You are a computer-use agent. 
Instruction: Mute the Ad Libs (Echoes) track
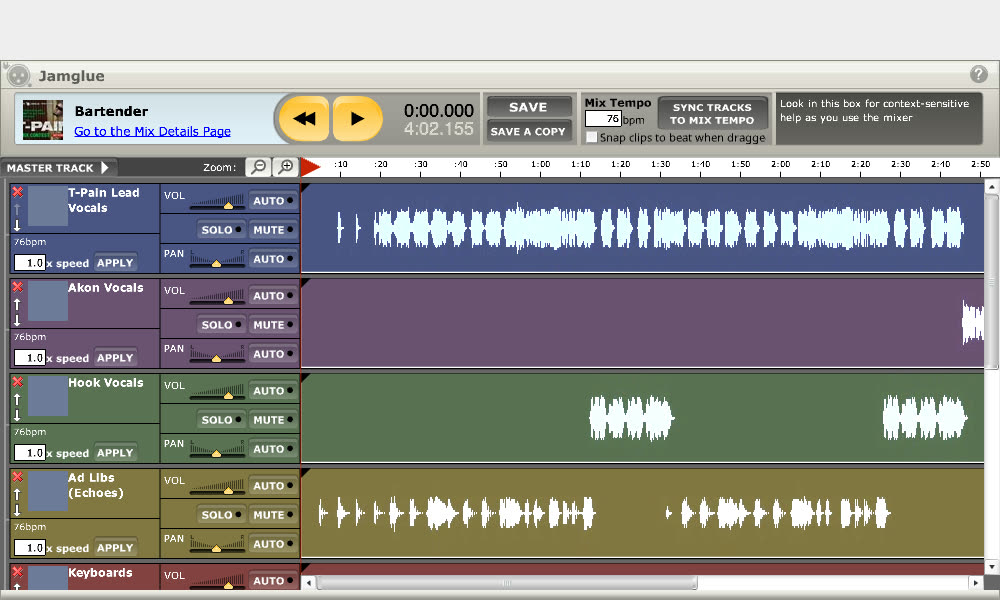273,515
